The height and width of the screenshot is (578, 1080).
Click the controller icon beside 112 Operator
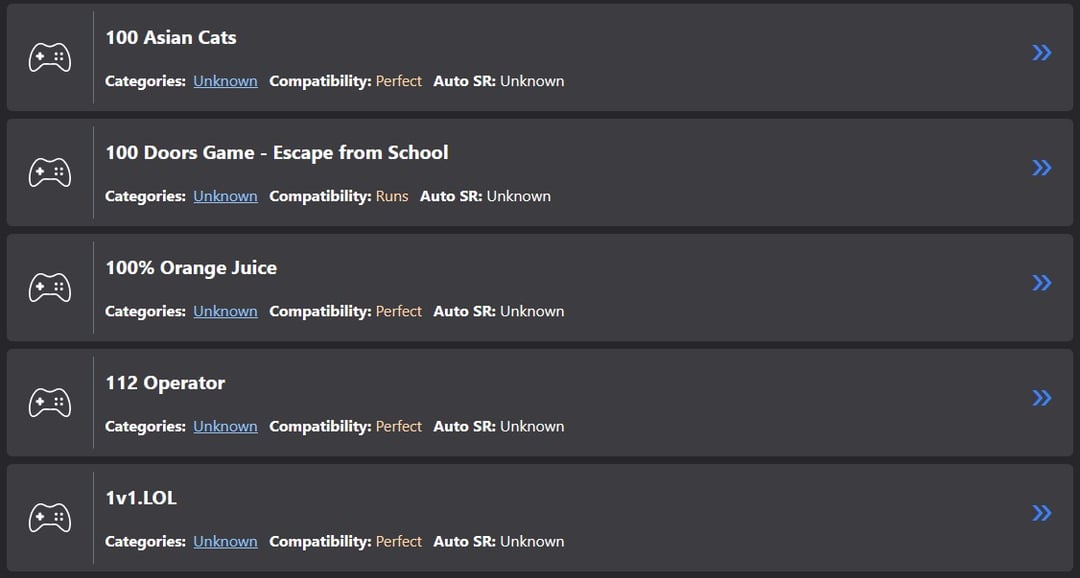pos(49,402)
